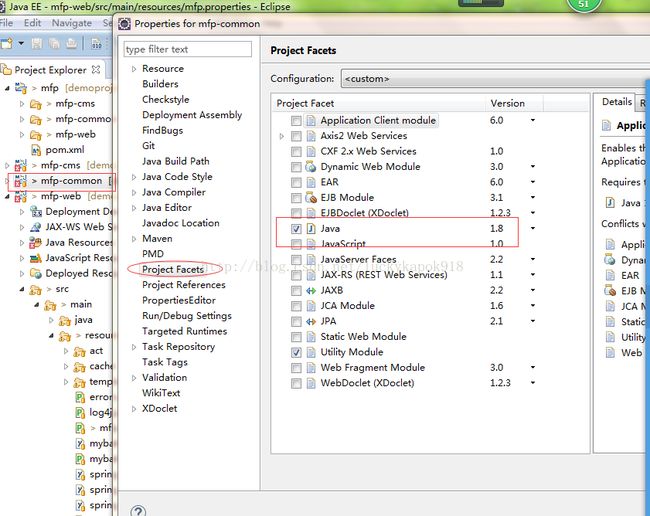This screenshot has height=516, width=650.
Task: Open Java facet version dropdown
Action: pos(533,228)
